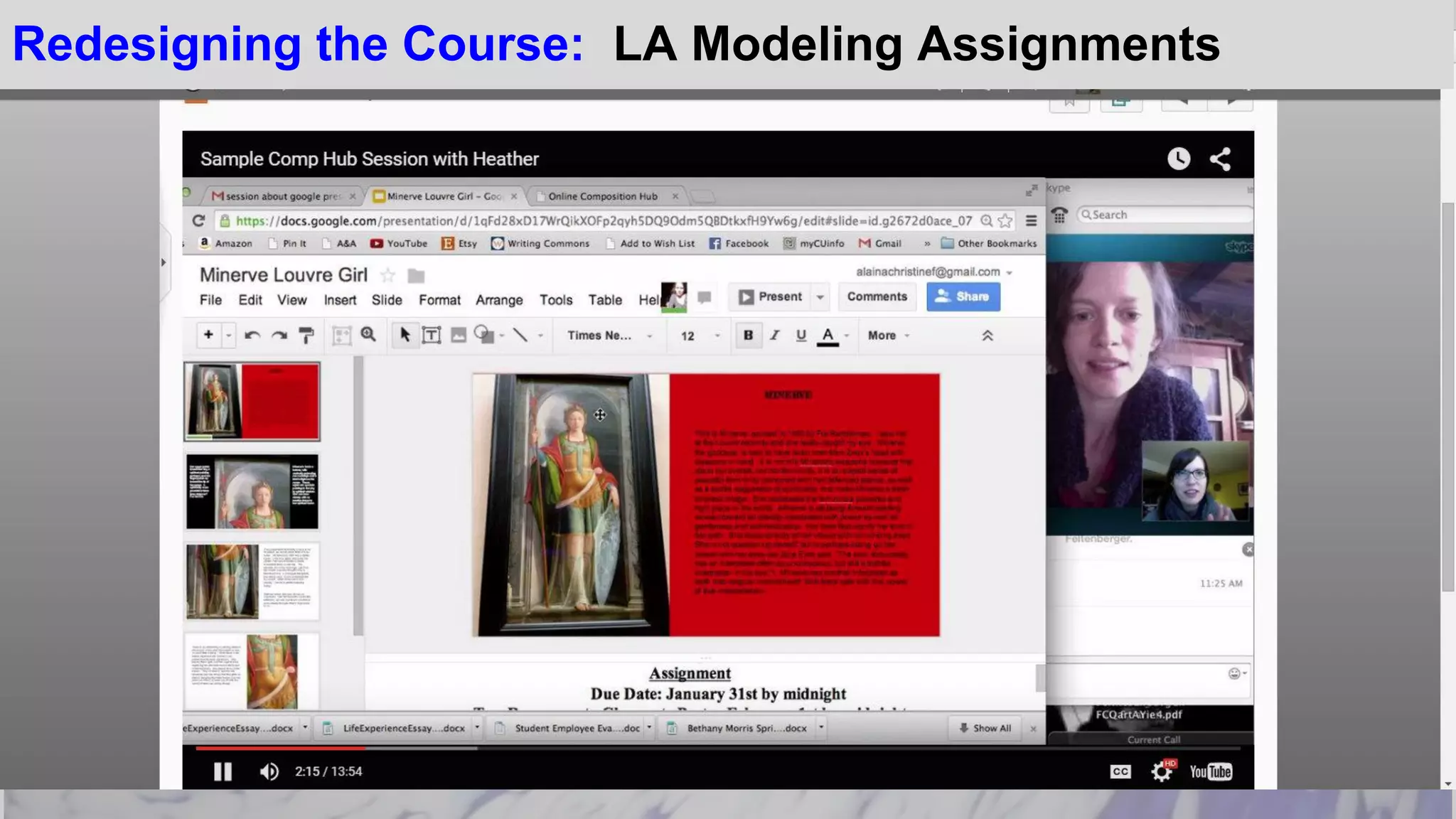Open the Insert menu
The image size is (1456, 819).
340,300
